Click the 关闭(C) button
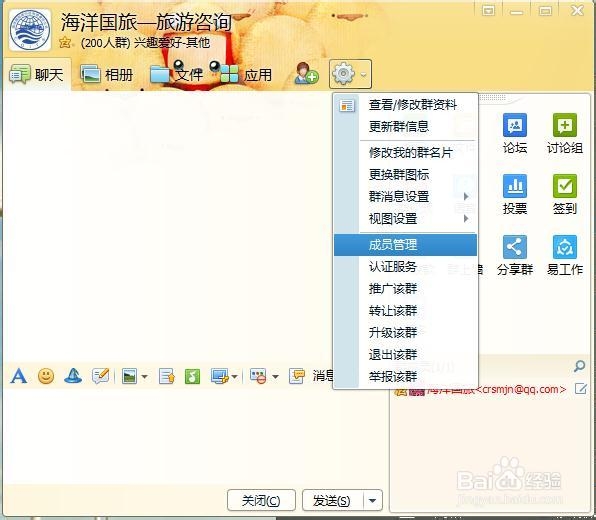This screenshot has height=520, width=596. [x=261, y=501]
